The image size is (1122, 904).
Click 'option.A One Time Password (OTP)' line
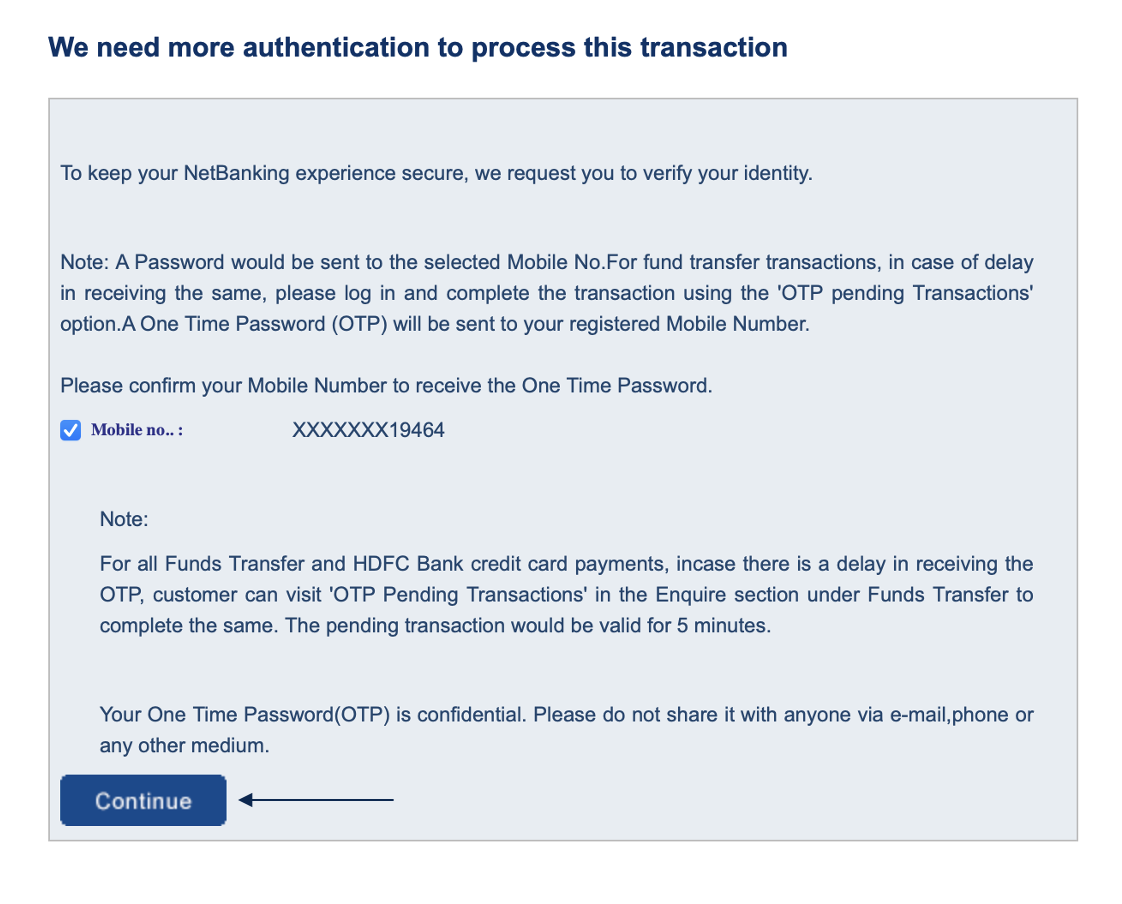(435, 324)
